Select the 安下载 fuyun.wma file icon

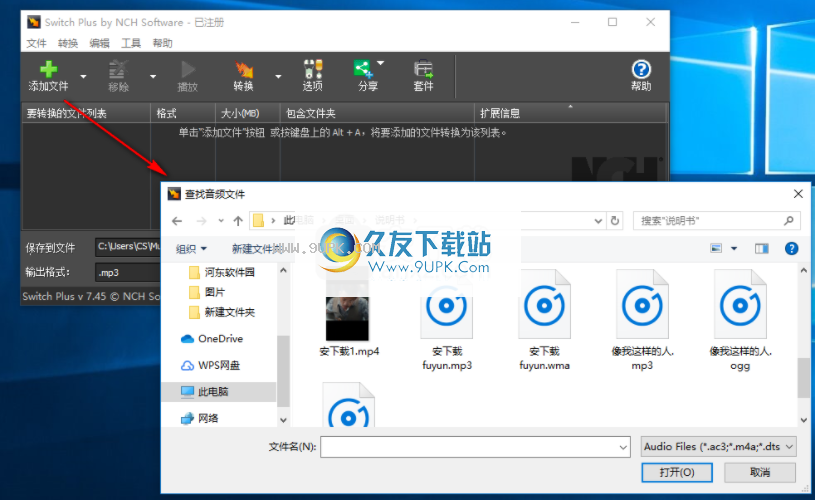(544, 304)
